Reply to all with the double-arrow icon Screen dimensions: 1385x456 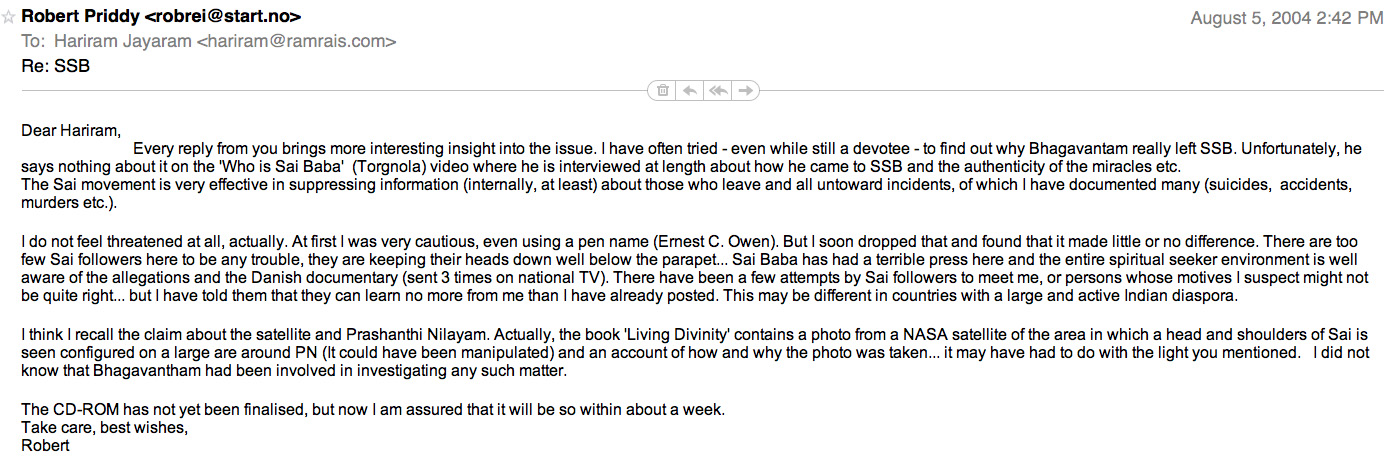pos(717,91)
